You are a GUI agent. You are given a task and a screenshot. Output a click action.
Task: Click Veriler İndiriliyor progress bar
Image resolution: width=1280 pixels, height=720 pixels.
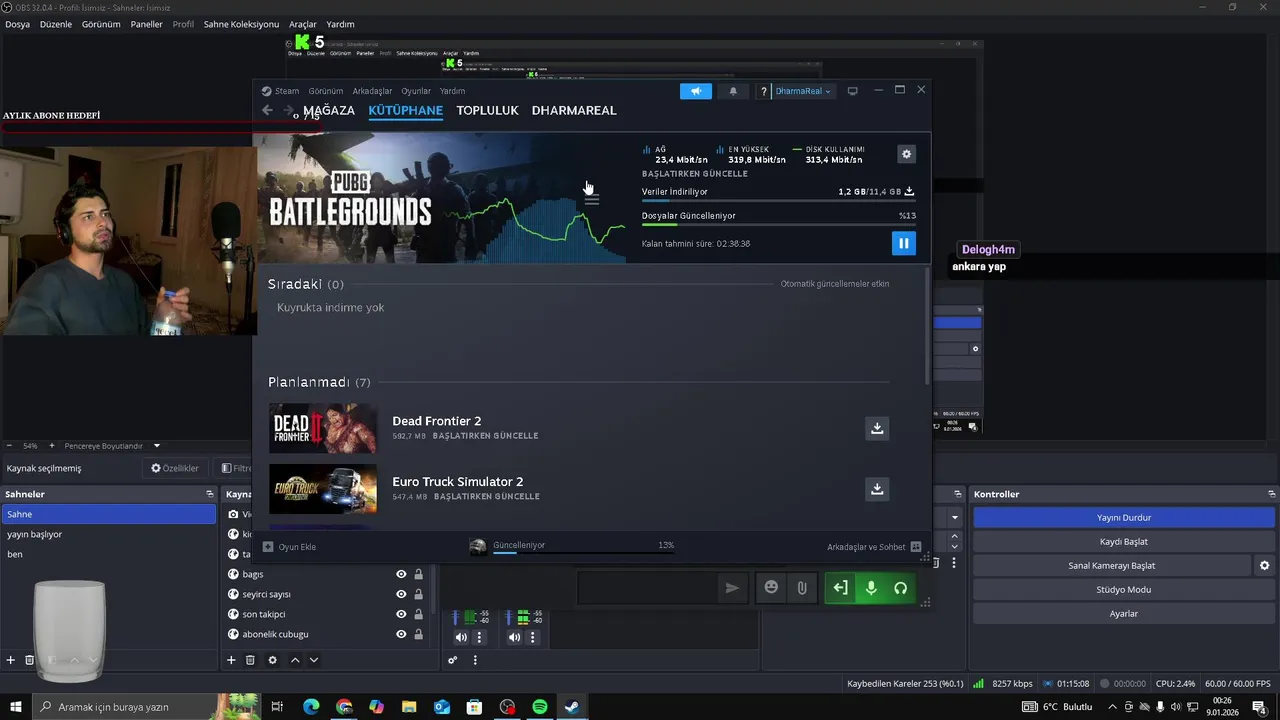(778, 200)
